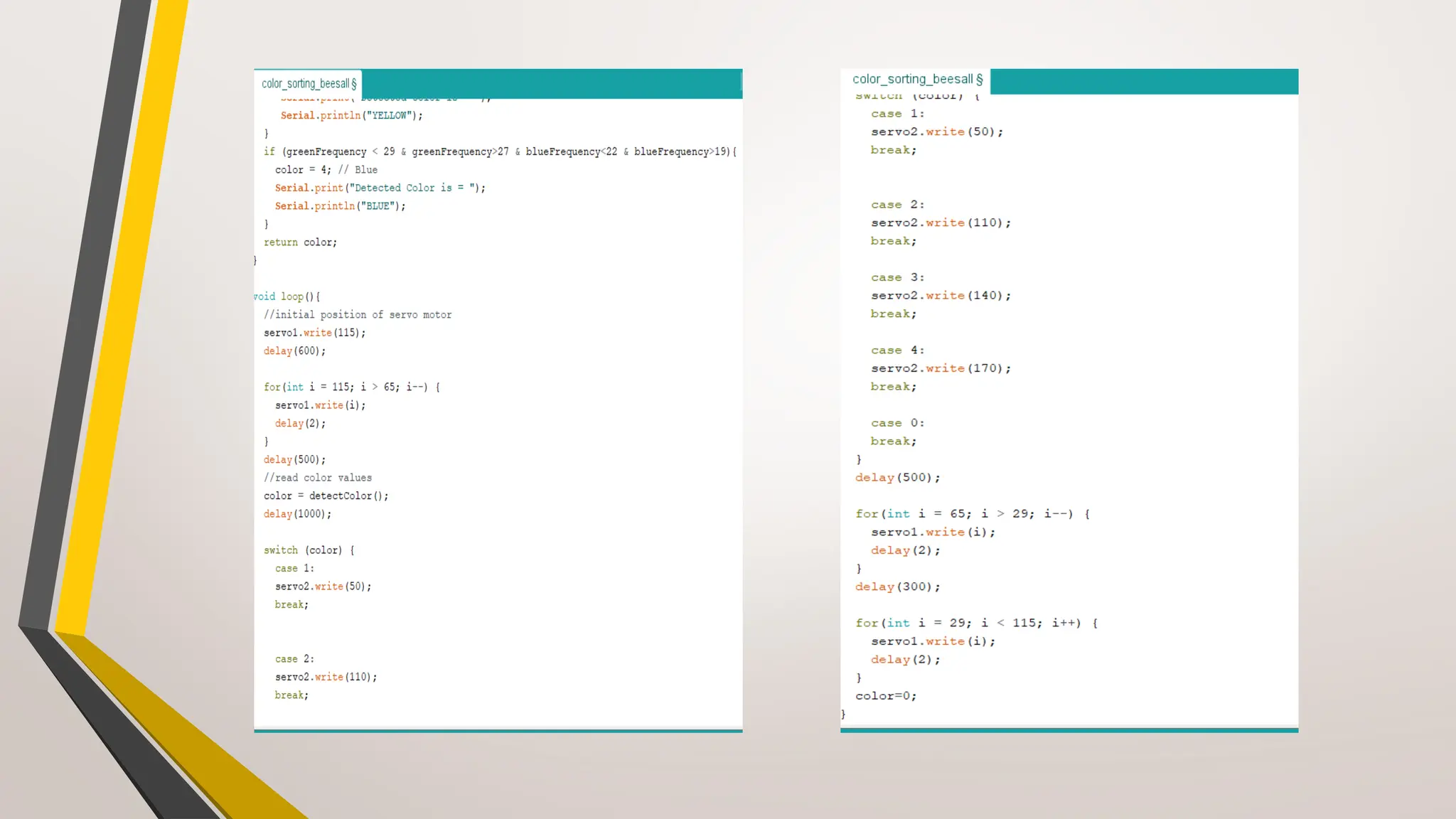Select the right color_sorting_beesall tab
The height and width of the screenshot is (819, 1456).
[x=916, y=80]
